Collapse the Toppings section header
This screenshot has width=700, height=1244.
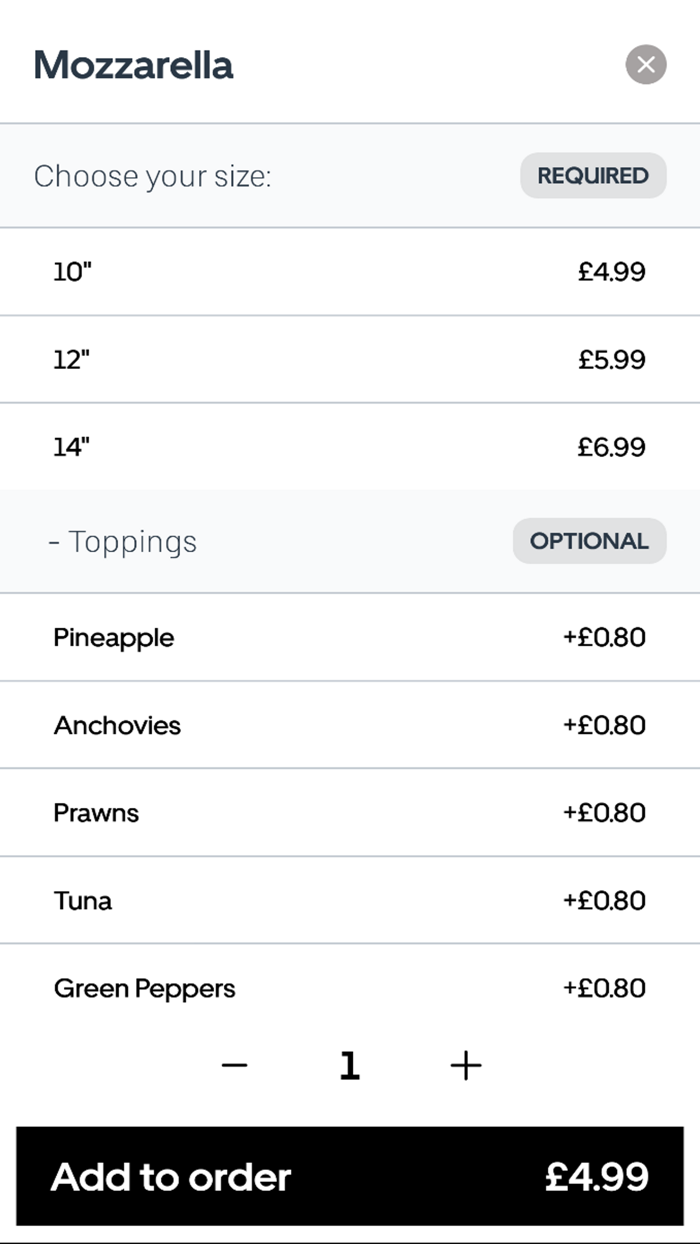coord(124,542)
